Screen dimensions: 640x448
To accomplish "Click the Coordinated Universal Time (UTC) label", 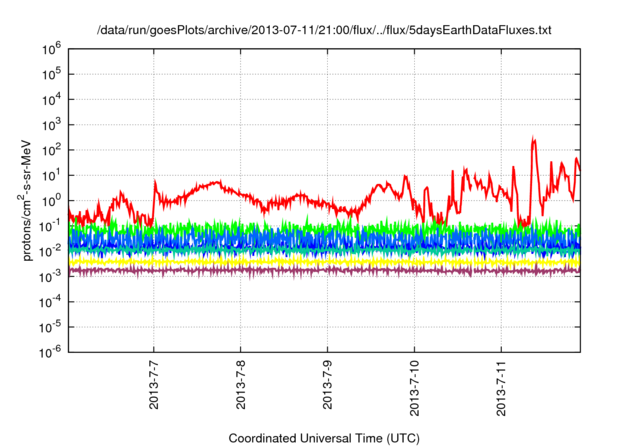I will click(324, 439).
